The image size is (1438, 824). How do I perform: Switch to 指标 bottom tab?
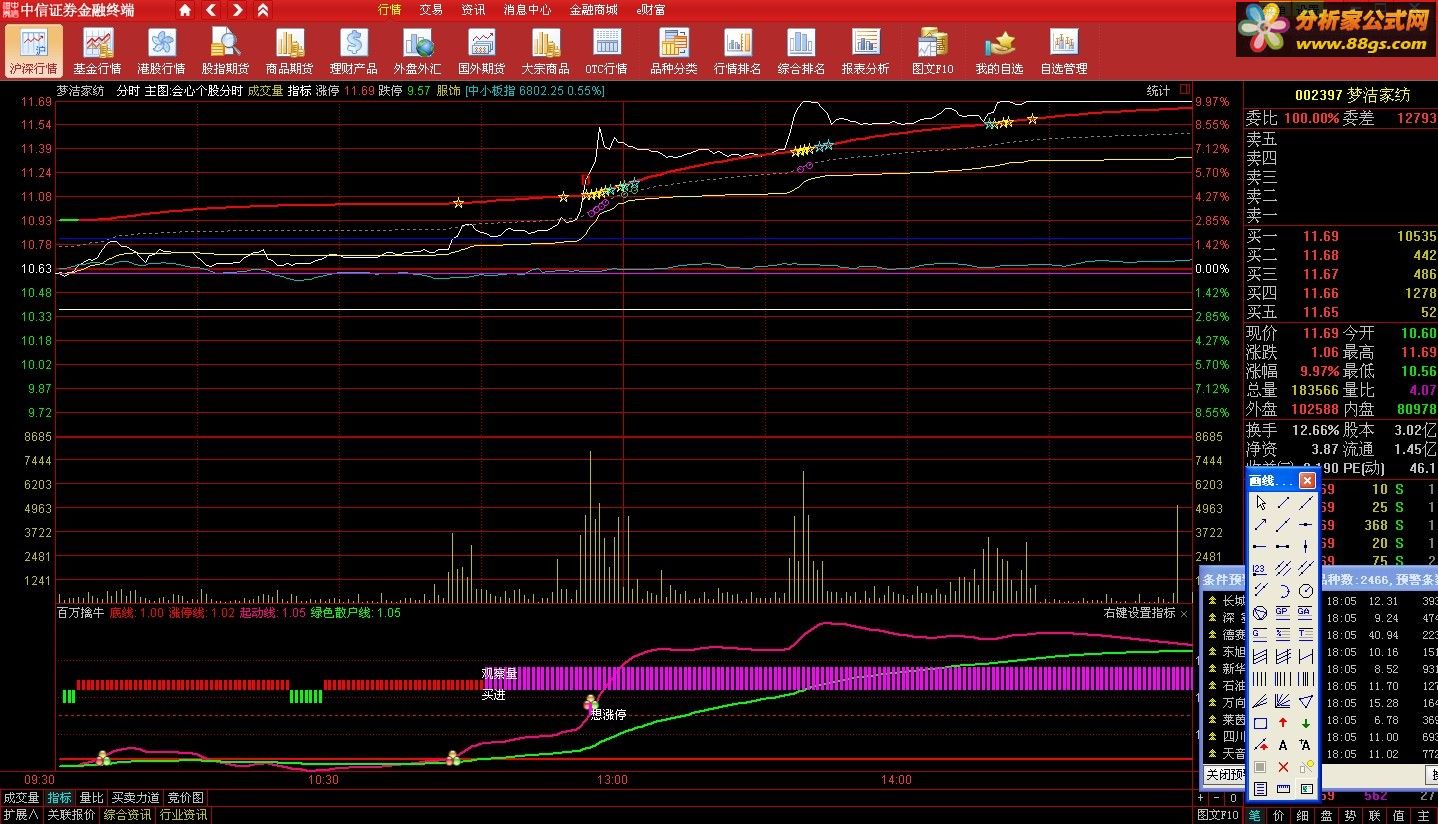pos(60,798)
